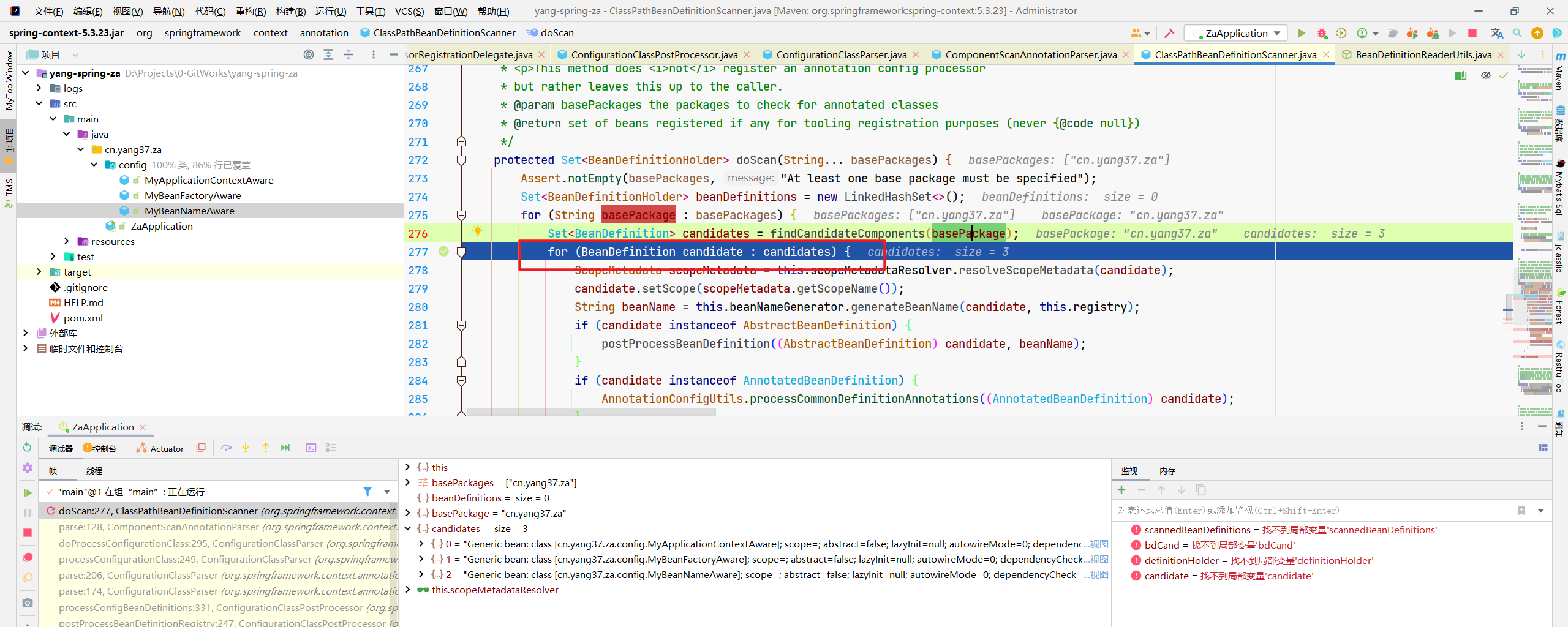Open the 运行(U) menu
This screenshot has width=1568, height=627.
point(331,11)
